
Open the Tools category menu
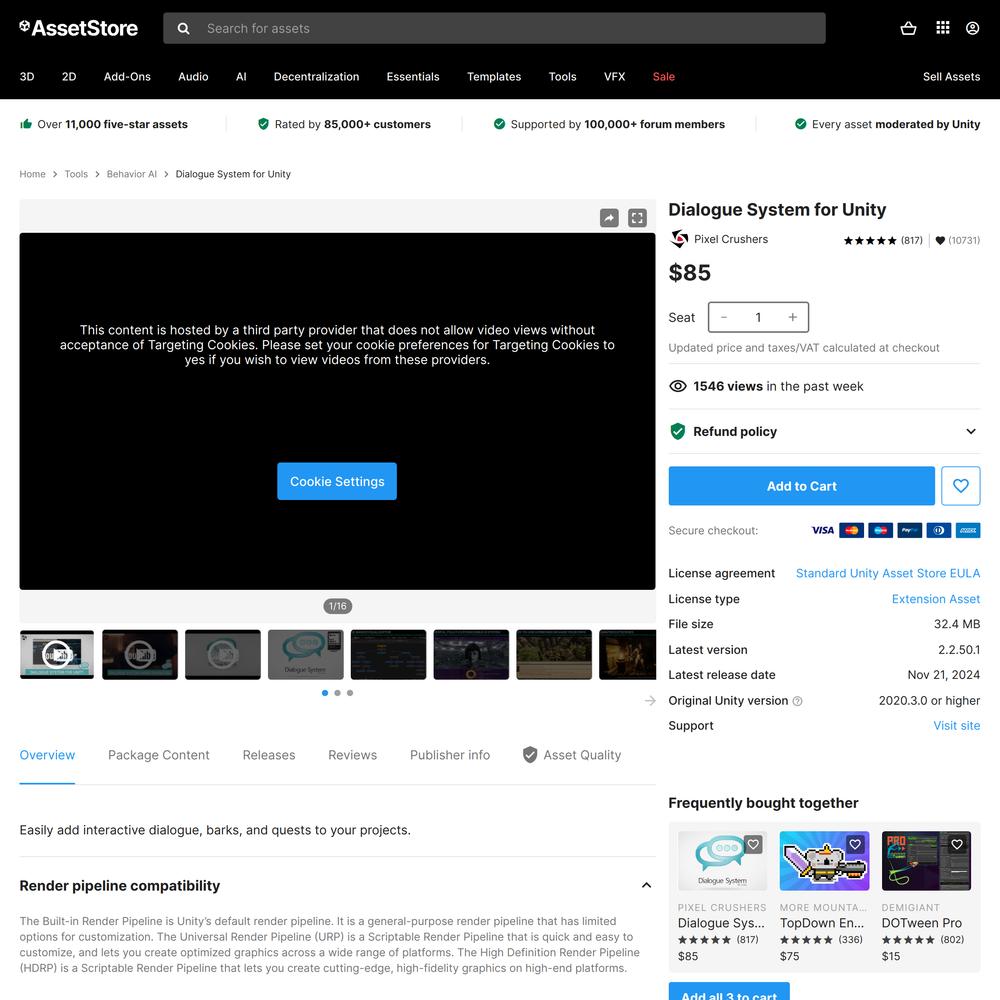562,77
